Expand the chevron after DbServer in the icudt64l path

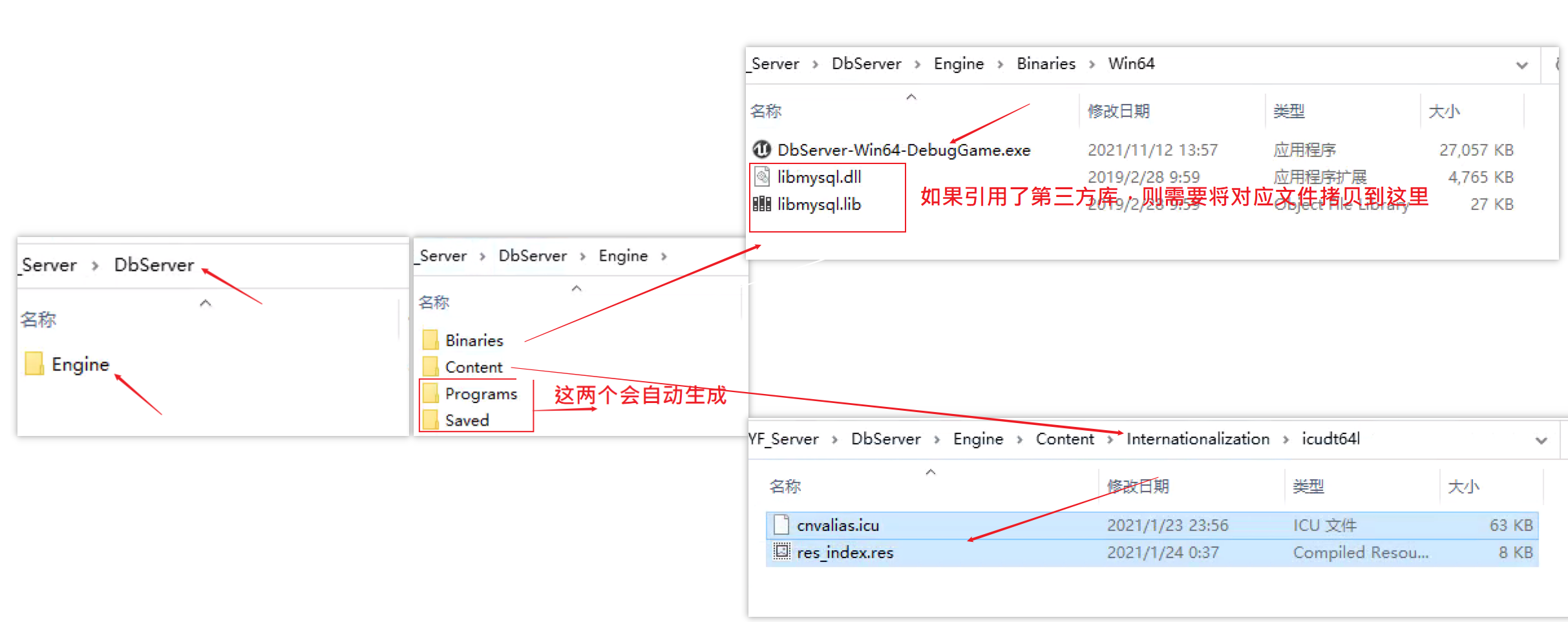tap(937, 439)
